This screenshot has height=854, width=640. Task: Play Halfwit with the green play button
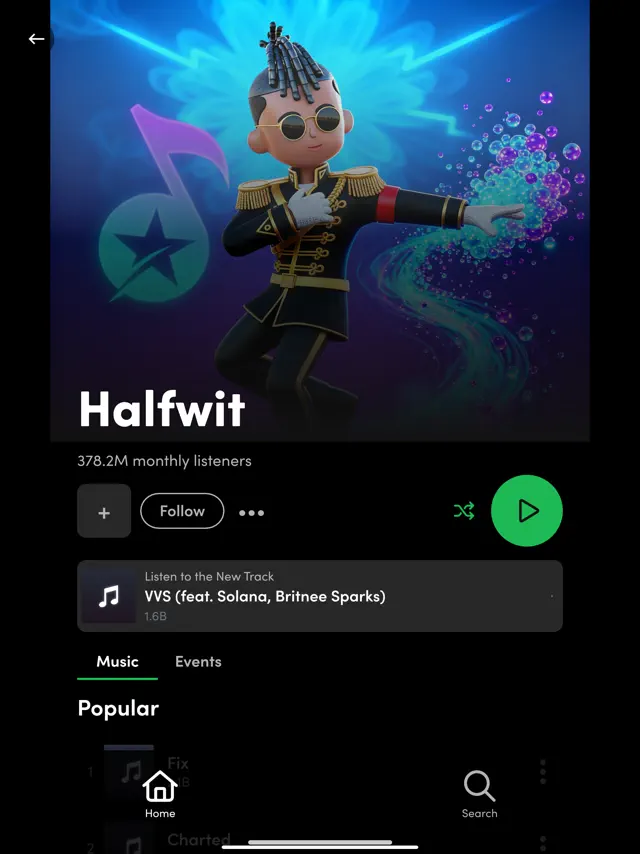[527, 511]
